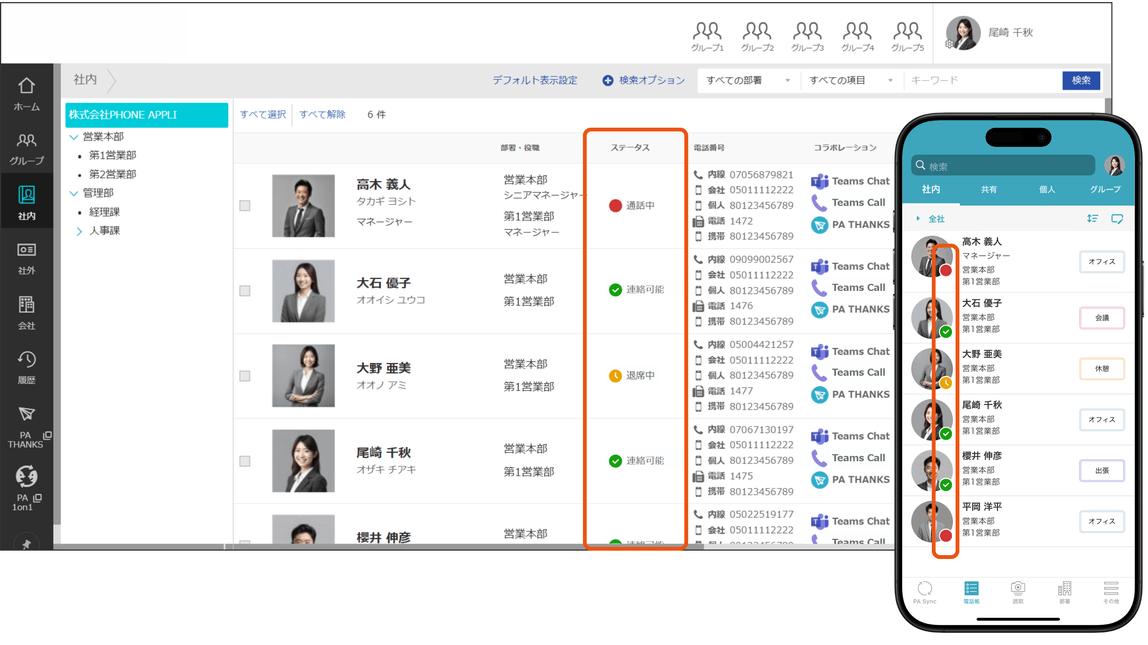Launch PA THANKS from the sidebar
The height and width of the screenshot is (645, 1148).
(26, 428)
